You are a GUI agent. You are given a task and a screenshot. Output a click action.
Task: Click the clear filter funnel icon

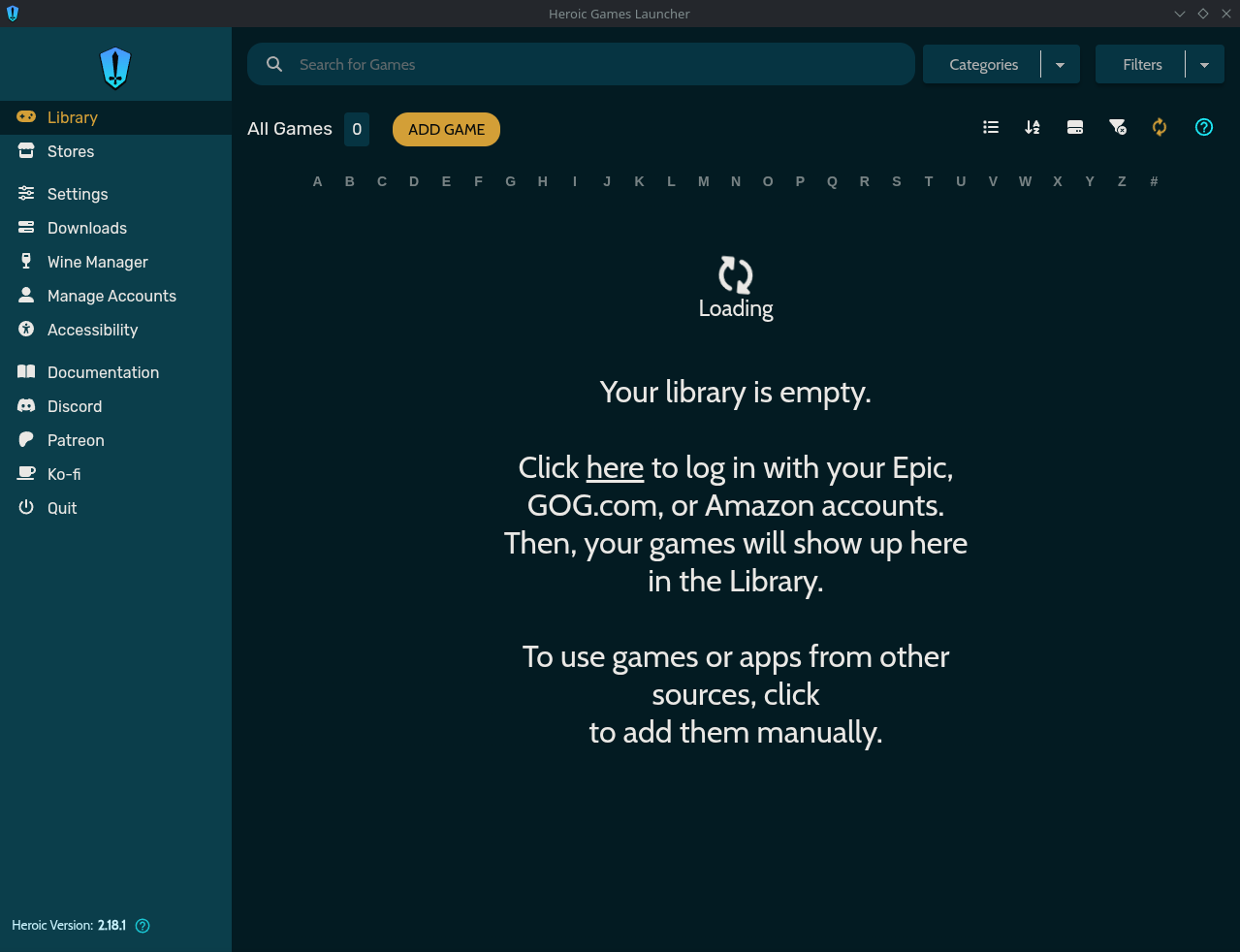pyautogui.click(x=1118, y=127)
